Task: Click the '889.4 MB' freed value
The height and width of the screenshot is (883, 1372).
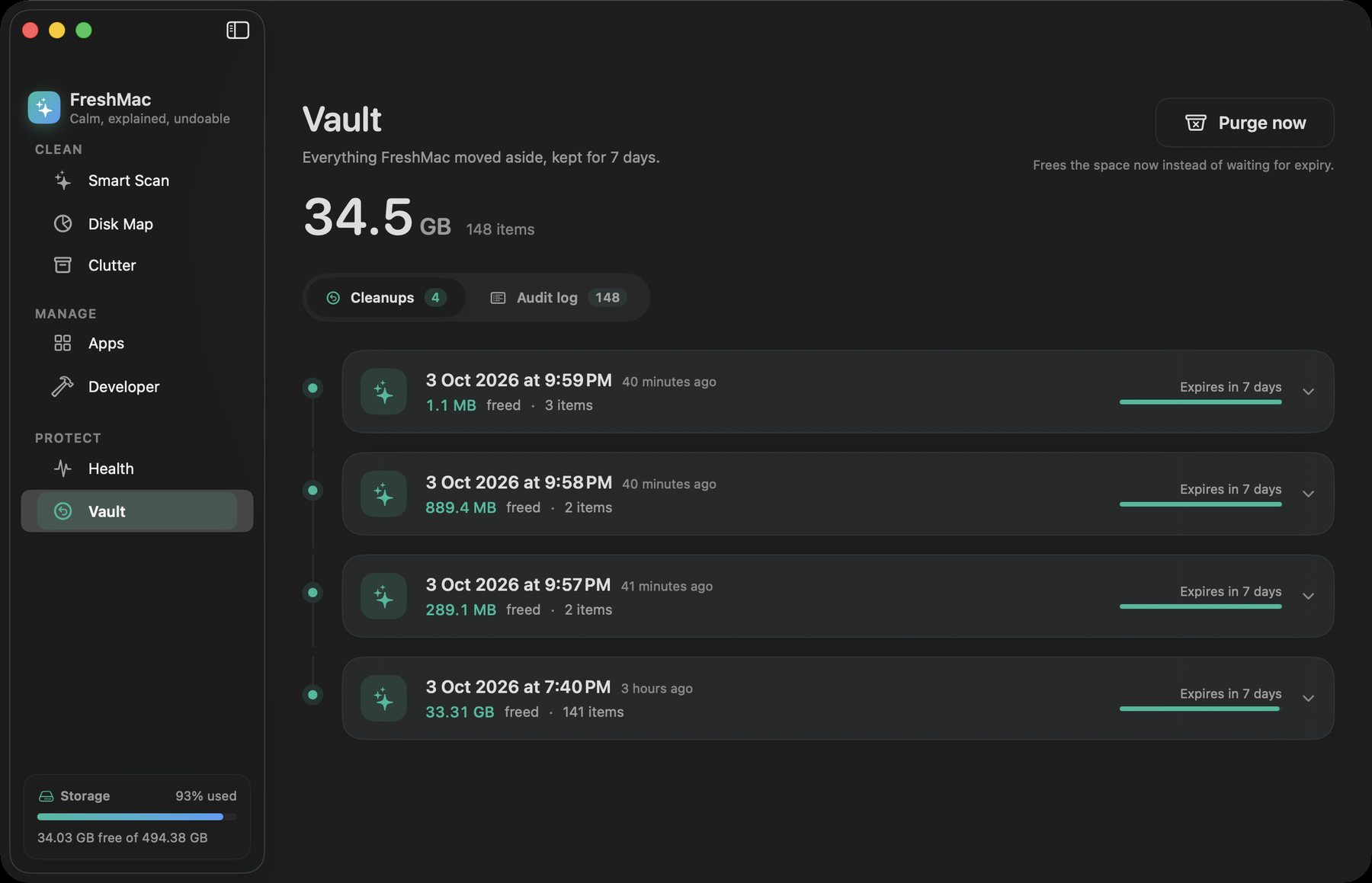Action: point(460,508)
